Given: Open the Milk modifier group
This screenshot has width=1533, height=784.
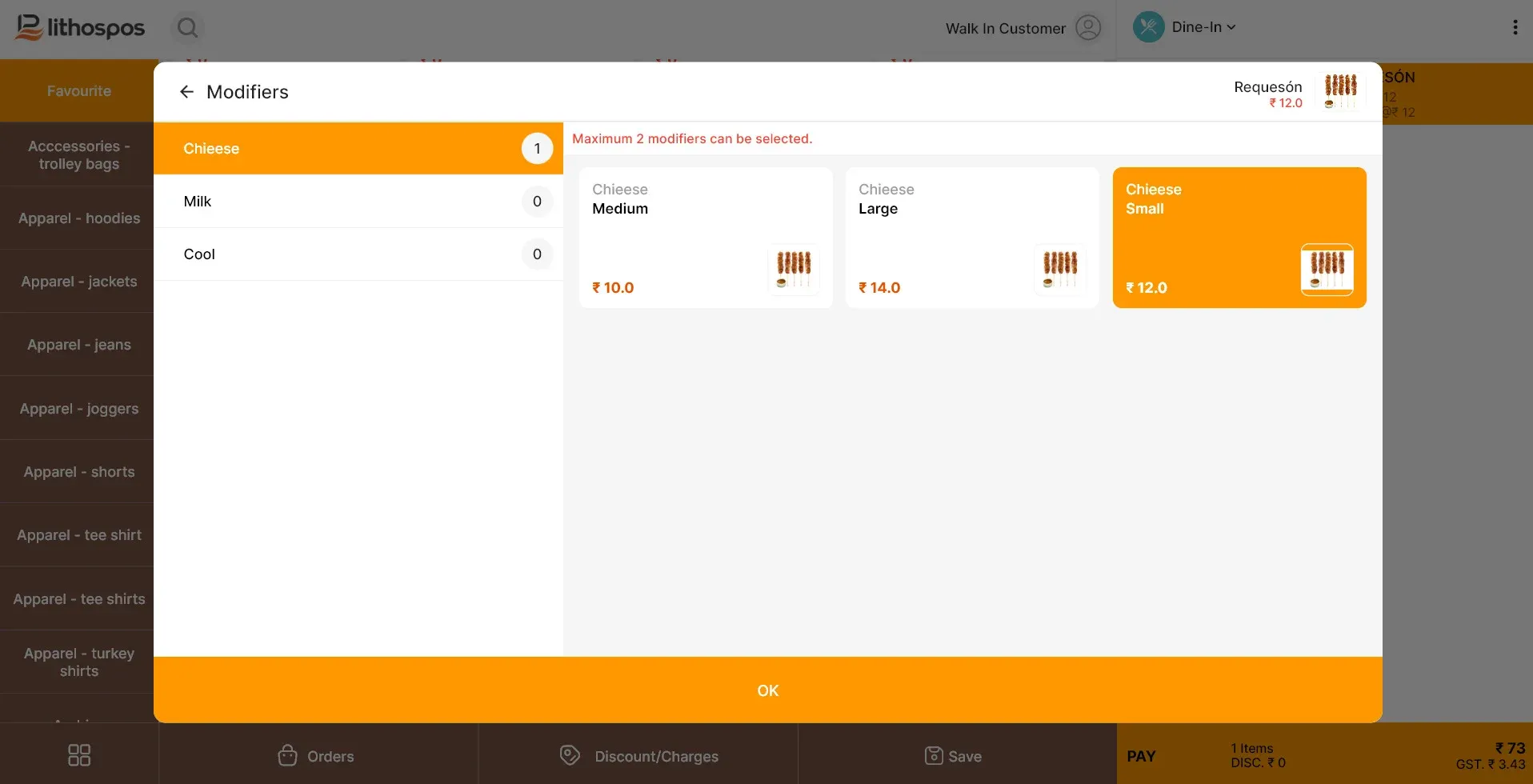Looking at the screenshot, I should (358, 202).
